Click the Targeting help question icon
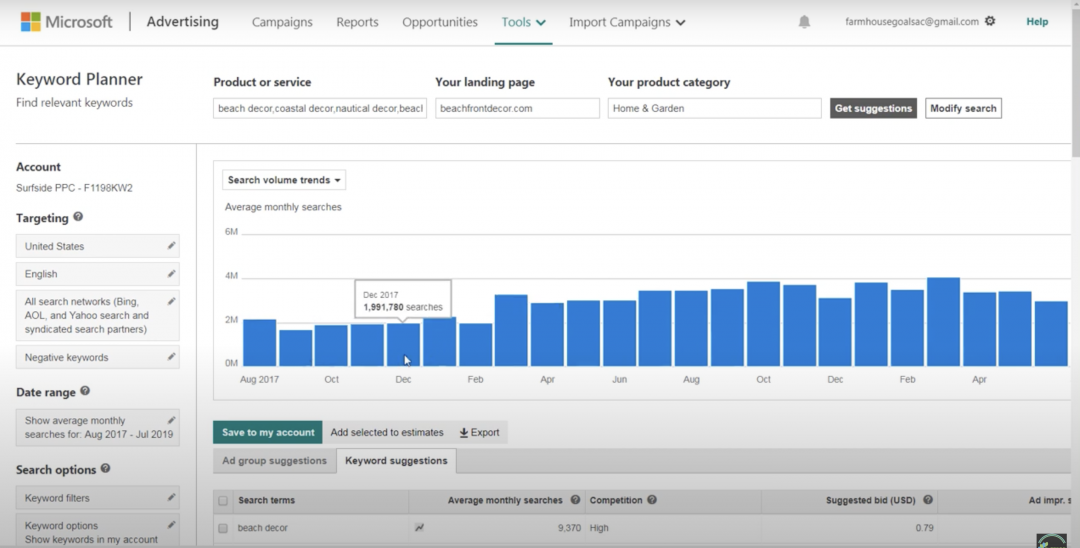1080x548 pixels. click(78, 217)
